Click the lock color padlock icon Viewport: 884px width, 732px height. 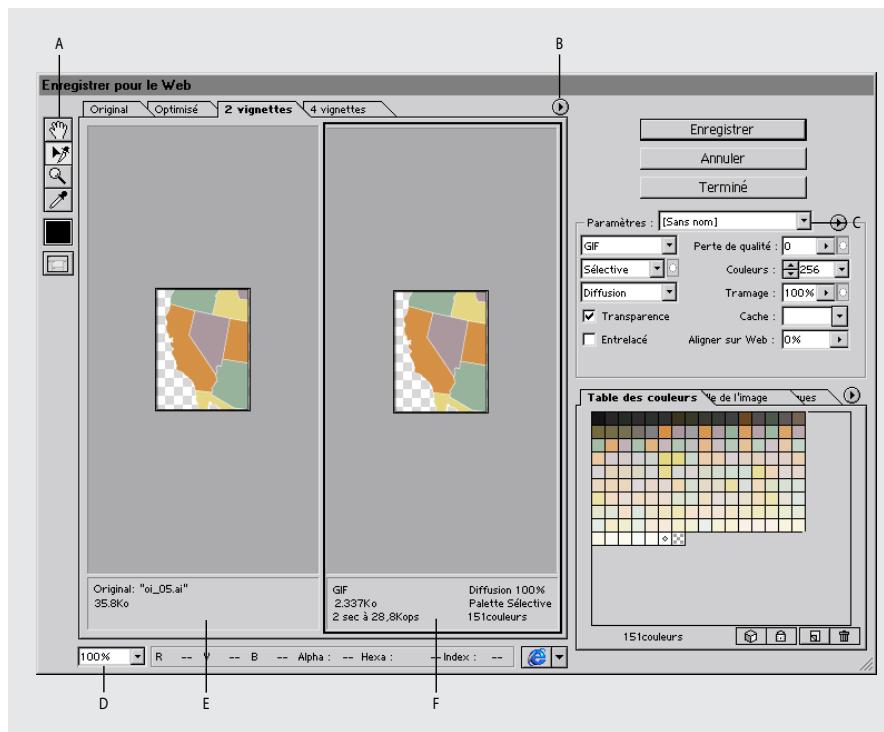click(781, 636)
